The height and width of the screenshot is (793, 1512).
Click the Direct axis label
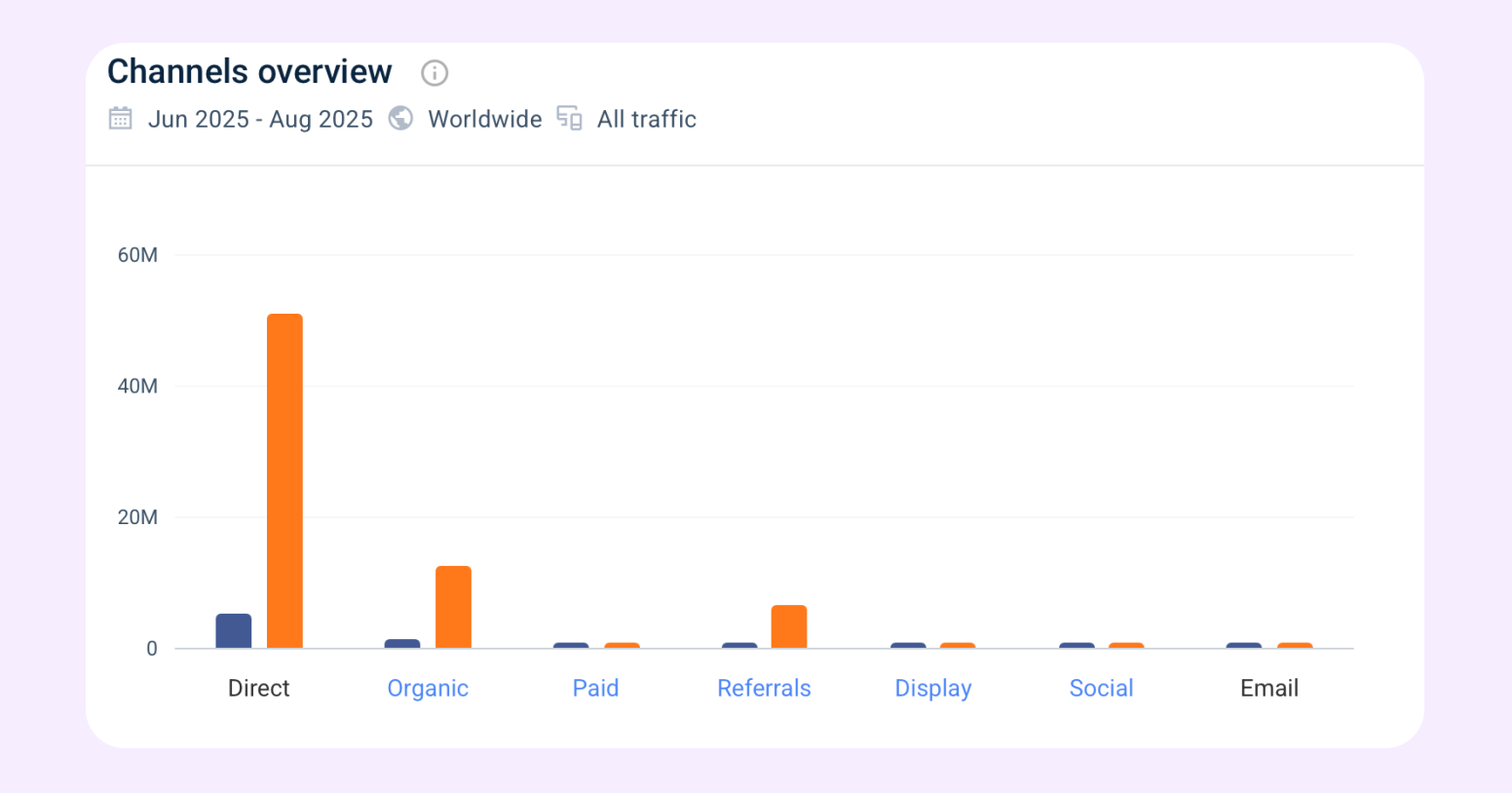click(x=259, y=689)
